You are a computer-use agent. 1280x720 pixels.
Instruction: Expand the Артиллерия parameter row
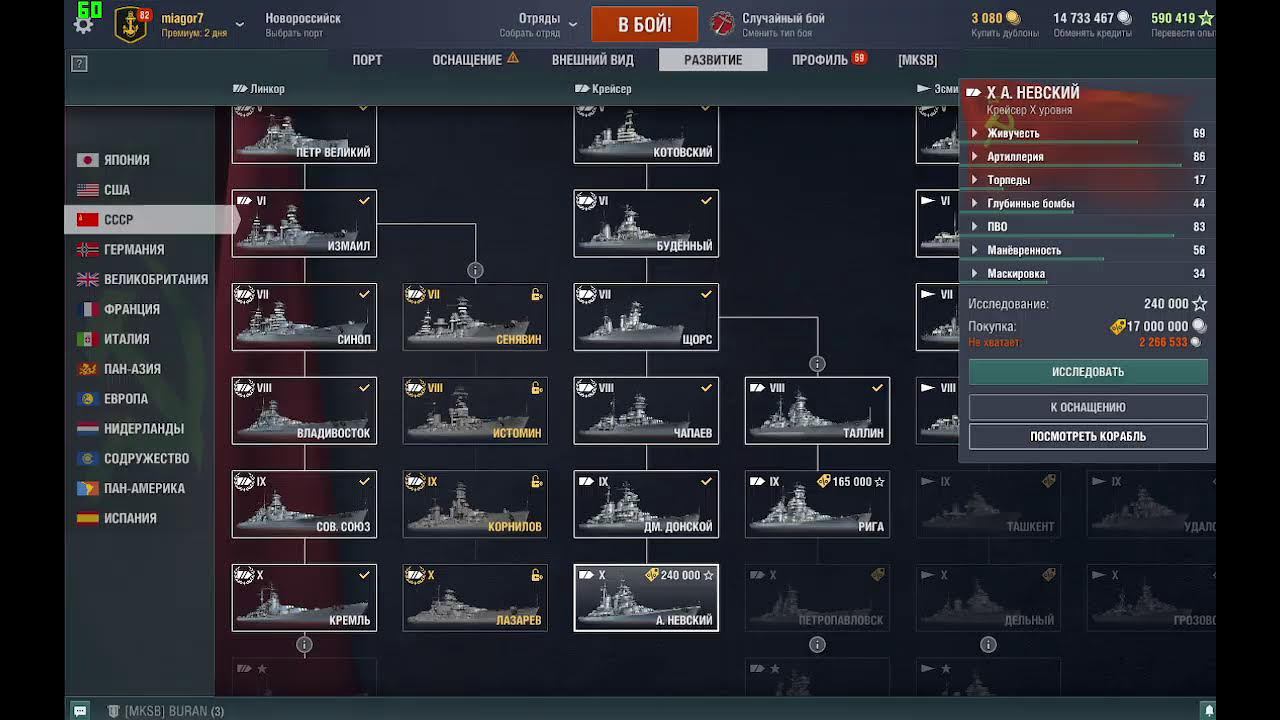(1086, 156)
